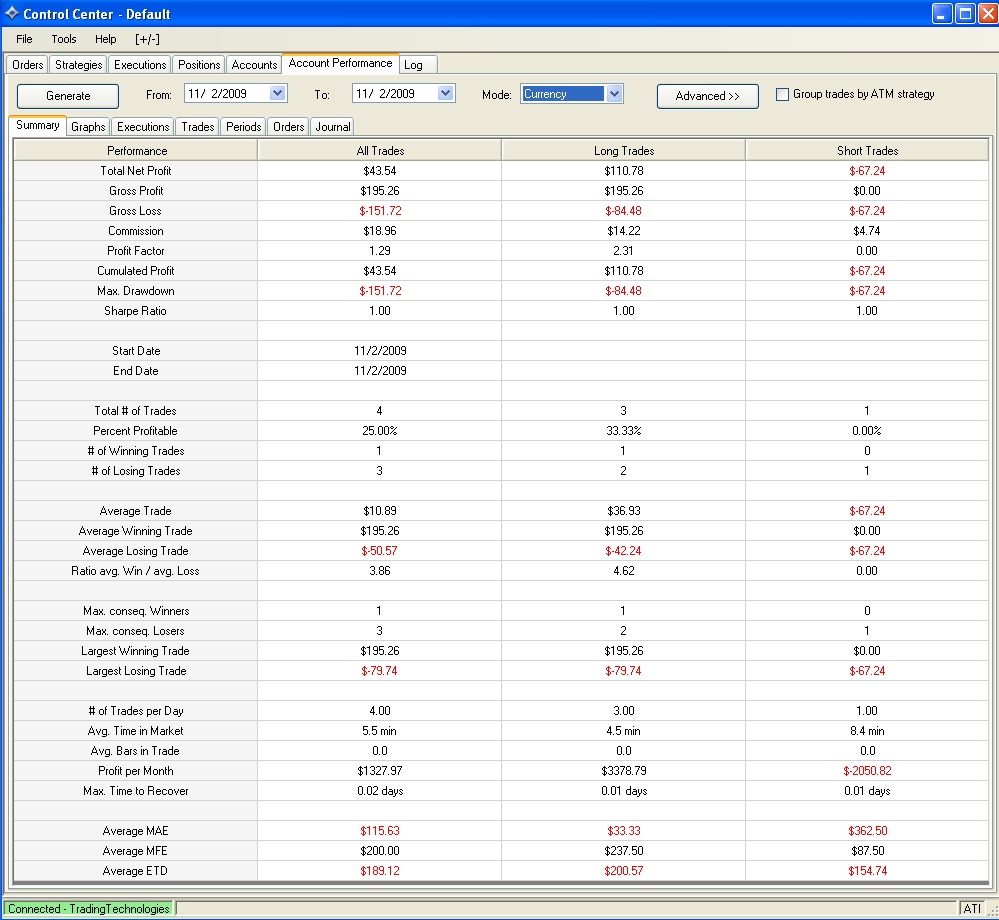Open the Executions sub-tab under Summary row
The height and width of the screenshot is (920, 999).
click(x=143, y=126)
